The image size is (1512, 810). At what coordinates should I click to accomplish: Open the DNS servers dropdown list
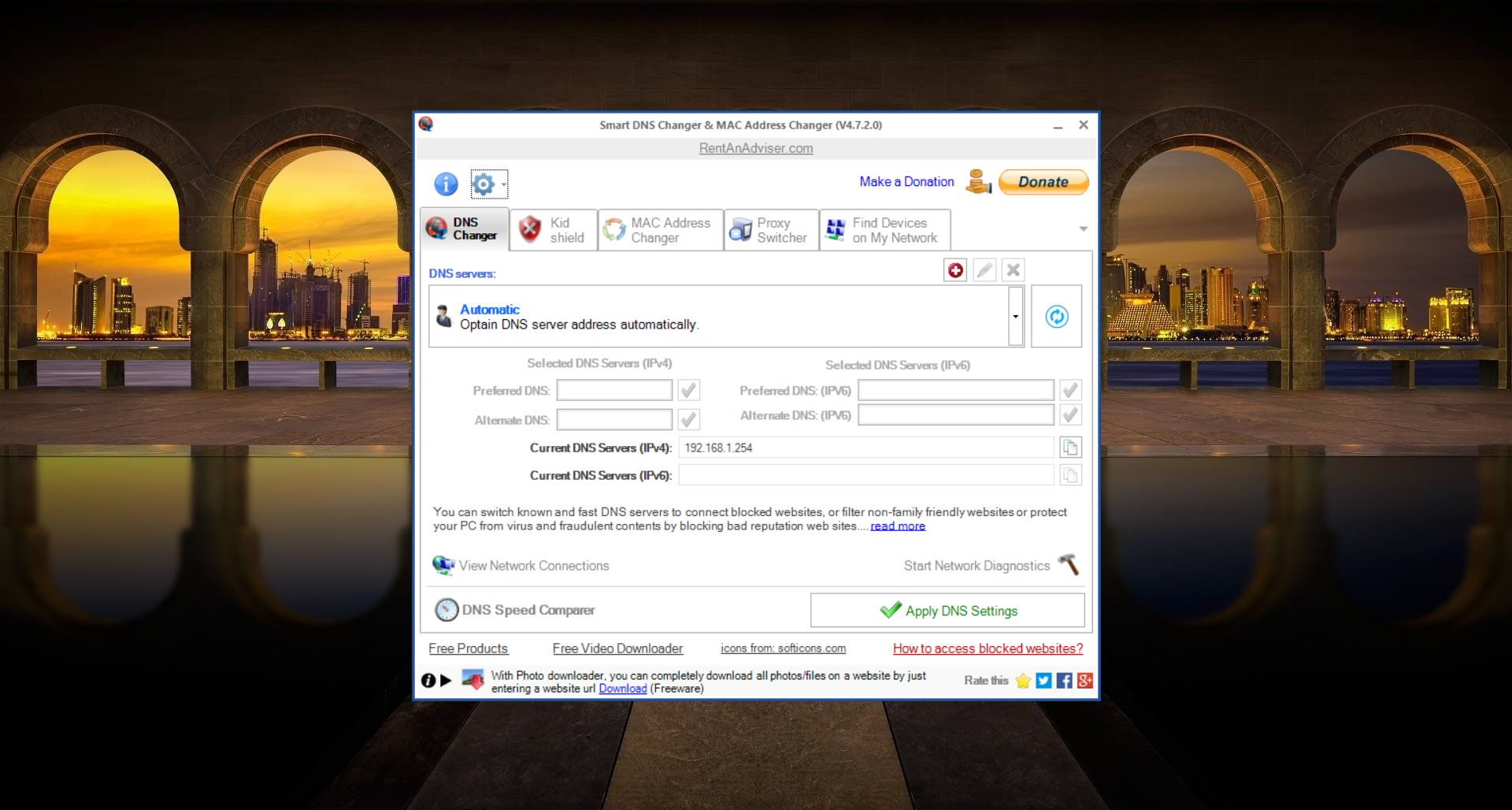coord(1014,316)
